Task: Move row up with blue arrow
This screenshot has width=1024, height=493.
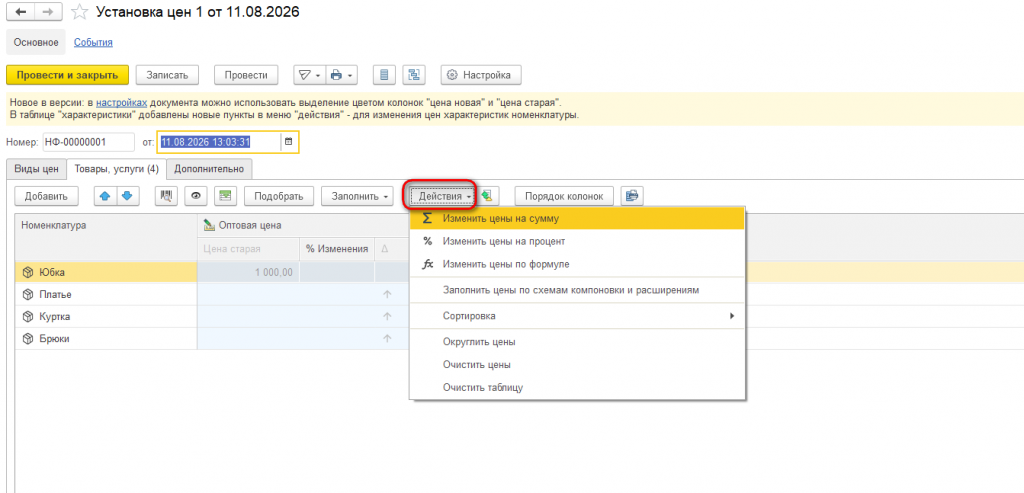Action: (105, 195)
